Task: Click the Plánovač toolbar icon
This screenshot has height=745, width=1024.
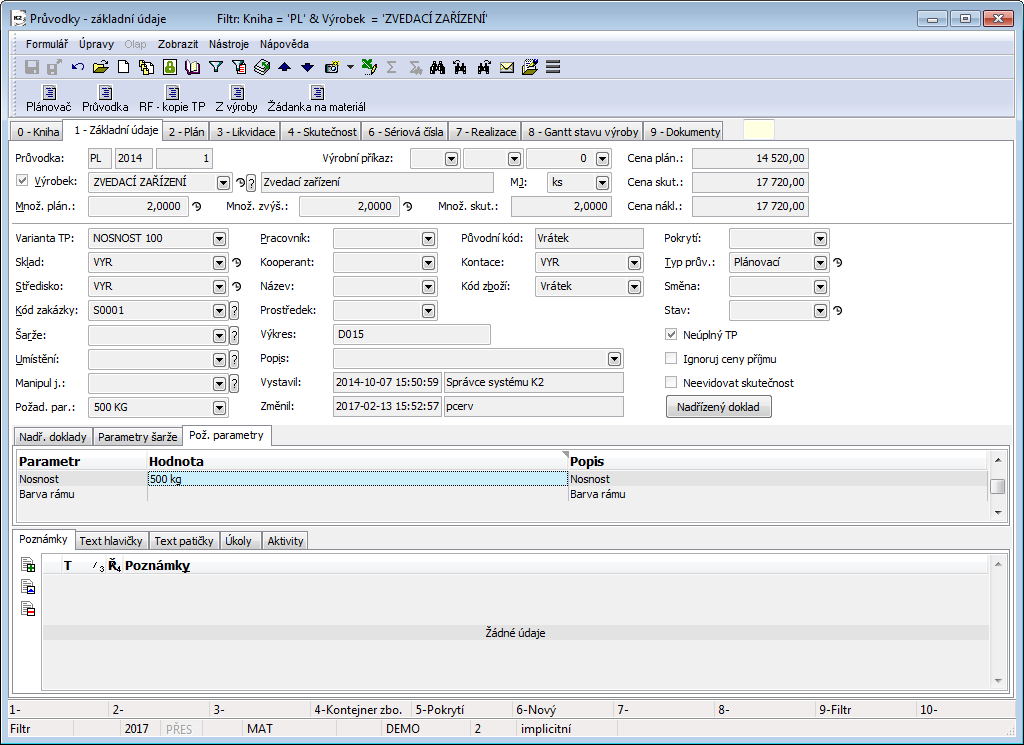Action: (x=48, y=93)
